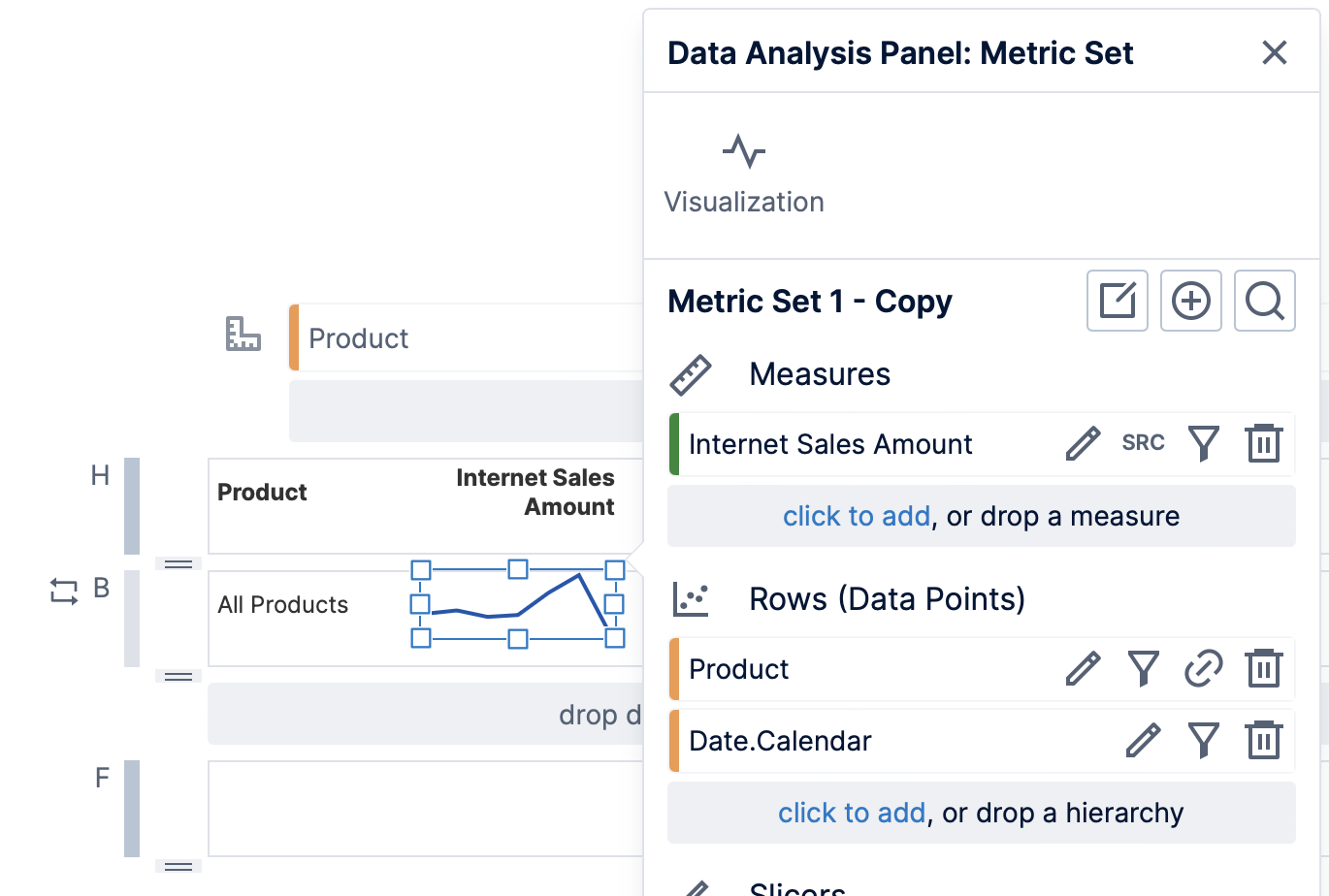1329x896 pixels.
Task: Close the Data Analysis Panel
Action: coord(1274,52)
